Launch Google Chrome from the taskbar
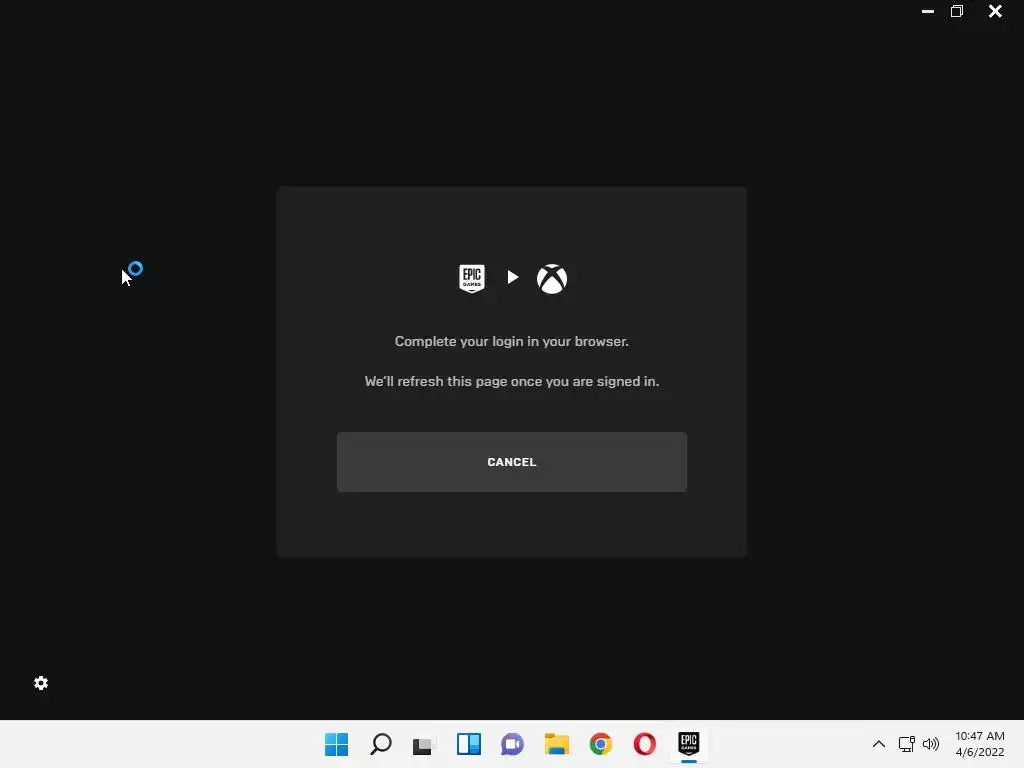This screenshot has height=768, width=1024. pos(601,744)
